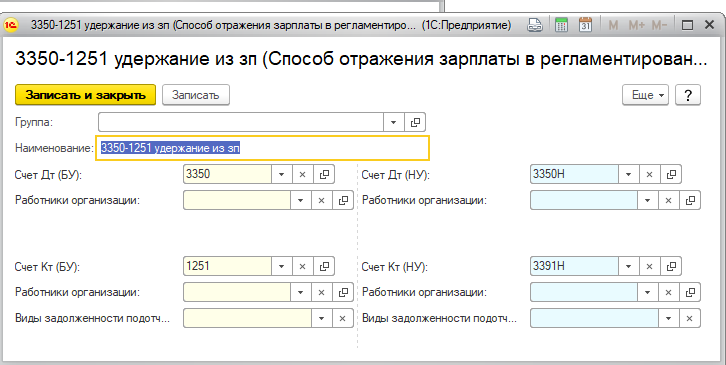This screenshot has width=726, height=365.
Task: Click the Записать button
Action: [x=195, y=95]
